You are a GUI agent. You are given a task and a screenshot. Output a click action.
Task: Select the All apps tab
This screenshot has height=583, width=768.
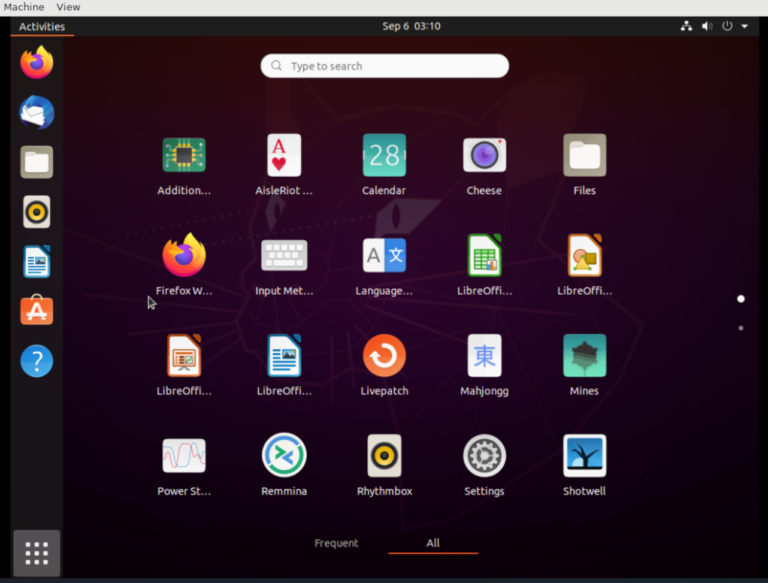433,543
